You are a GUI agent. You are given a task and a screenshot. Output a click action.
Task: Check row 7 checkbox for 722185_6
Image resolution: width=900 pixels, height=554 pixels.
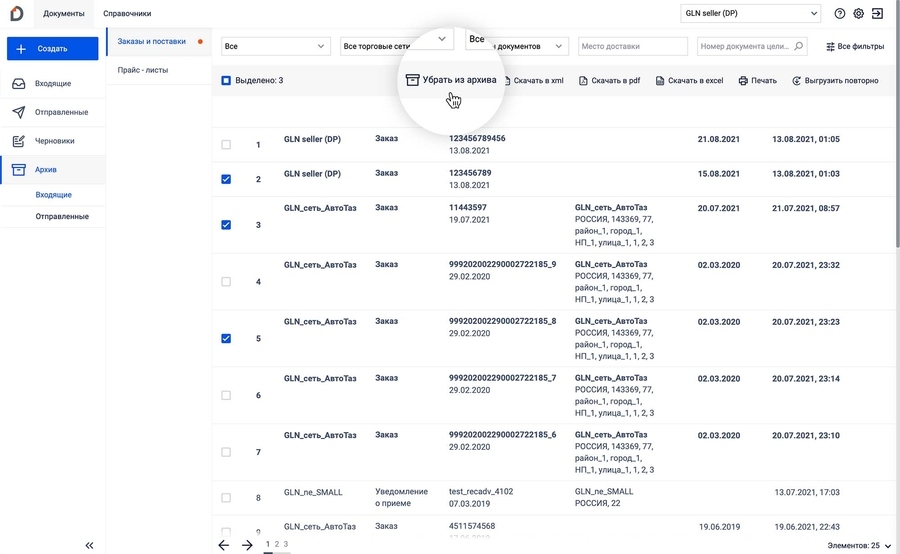coord(226,452)
